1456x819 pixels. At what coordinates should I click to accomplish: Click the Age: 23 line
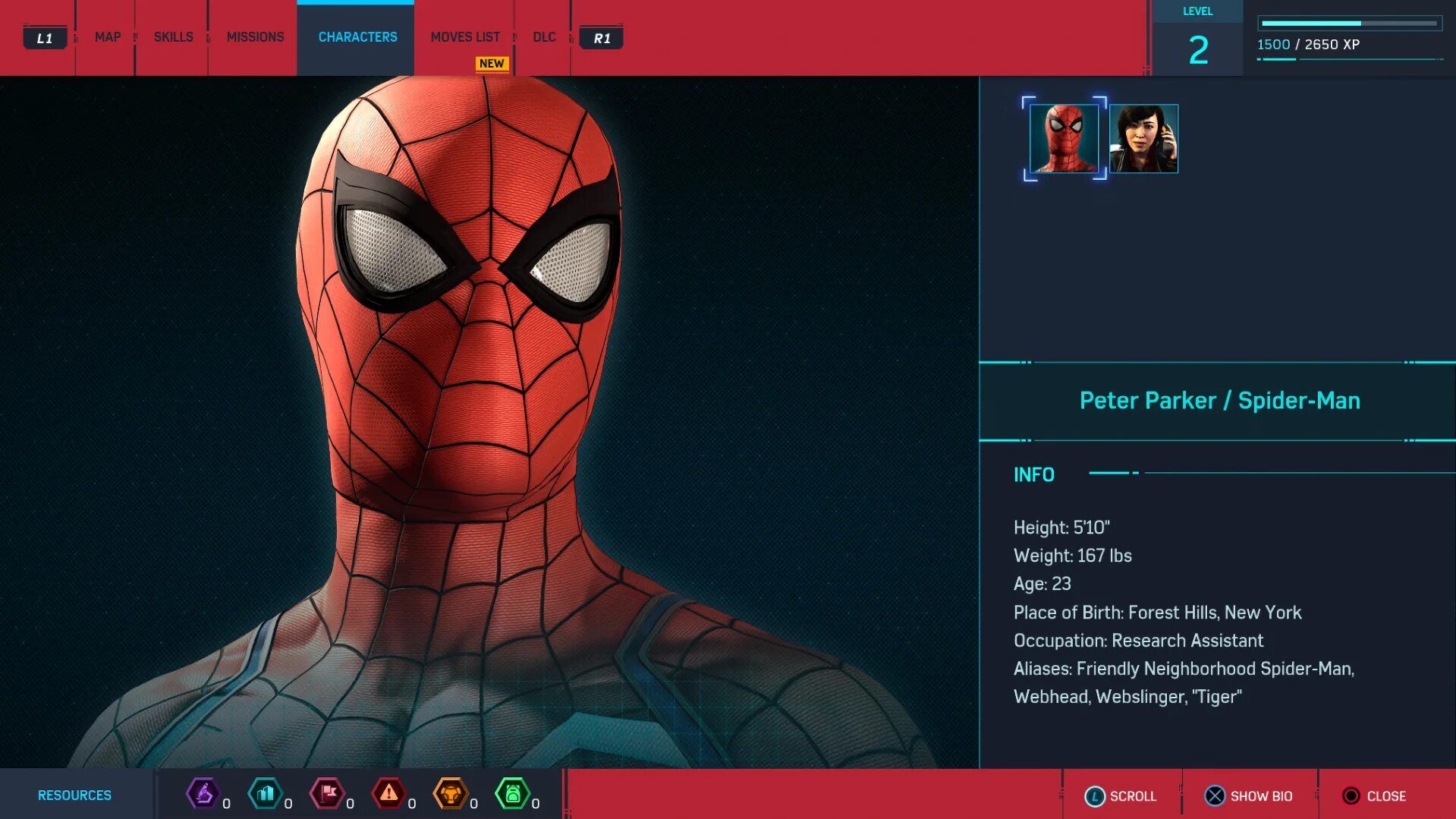1042,584
